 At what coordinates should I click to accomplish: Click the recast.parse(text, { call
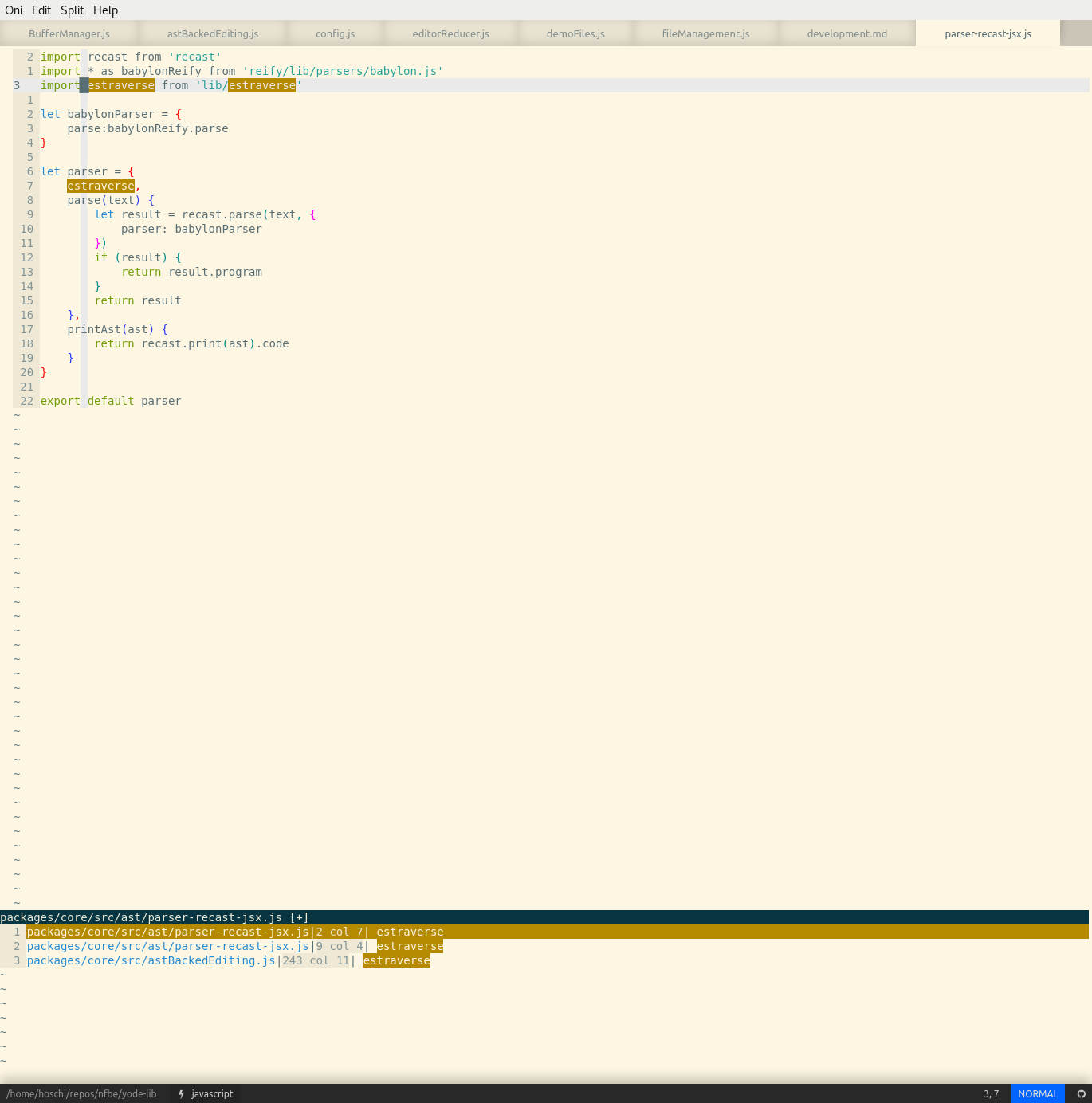(x=249, y=214)
